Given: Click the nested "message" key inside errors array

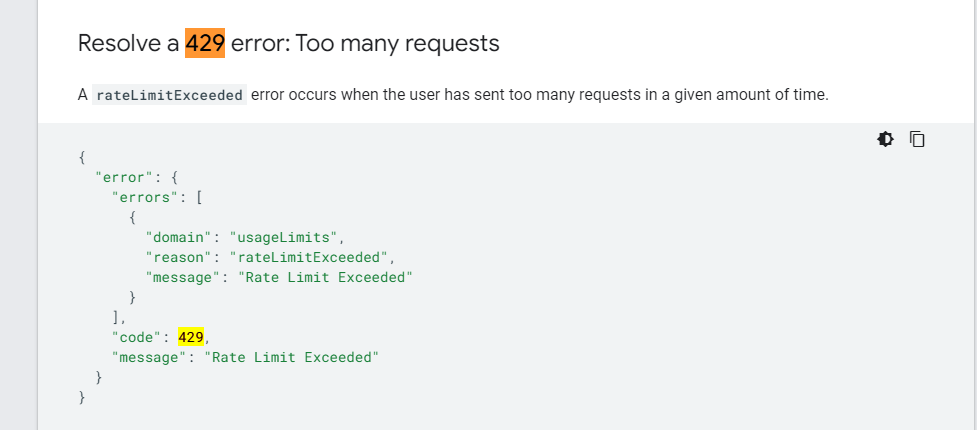Looking at the screenshot, I should [183, 277].
